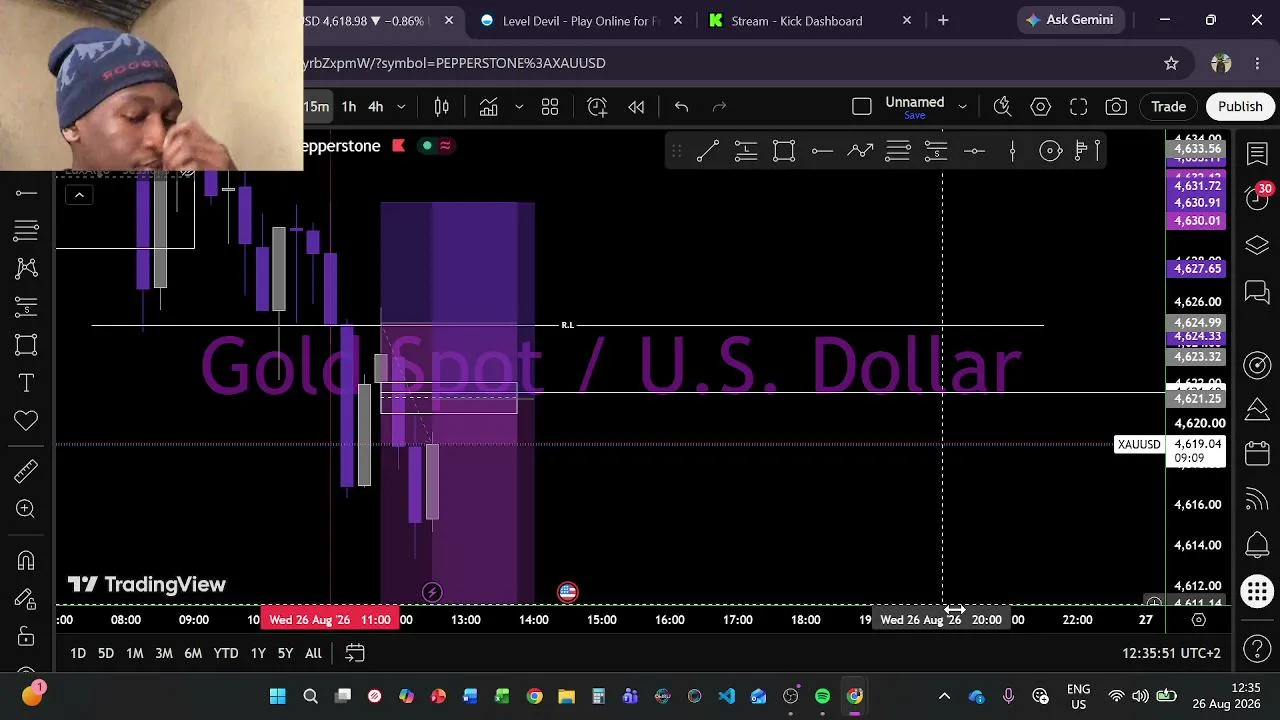Open the Indicators menu
This screenshot has width=1280, height=720.
pos(488,107)
